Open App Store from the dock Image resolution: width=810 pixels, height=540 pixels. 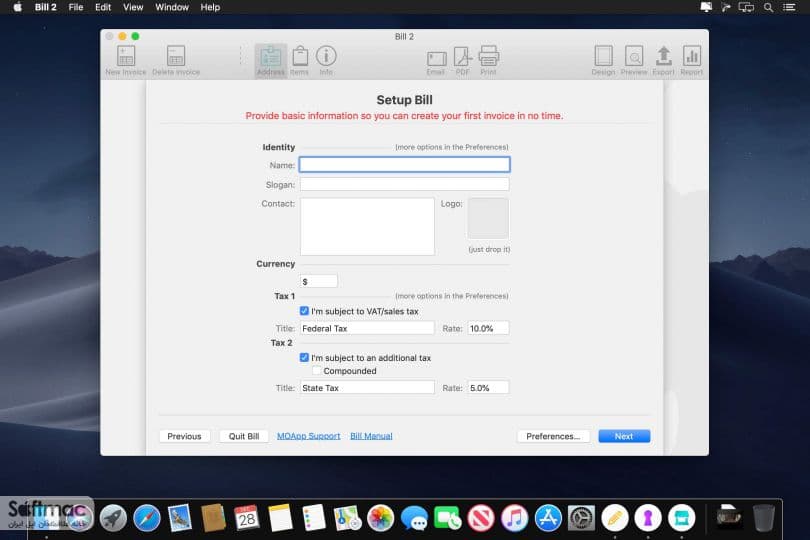[548, 518]
